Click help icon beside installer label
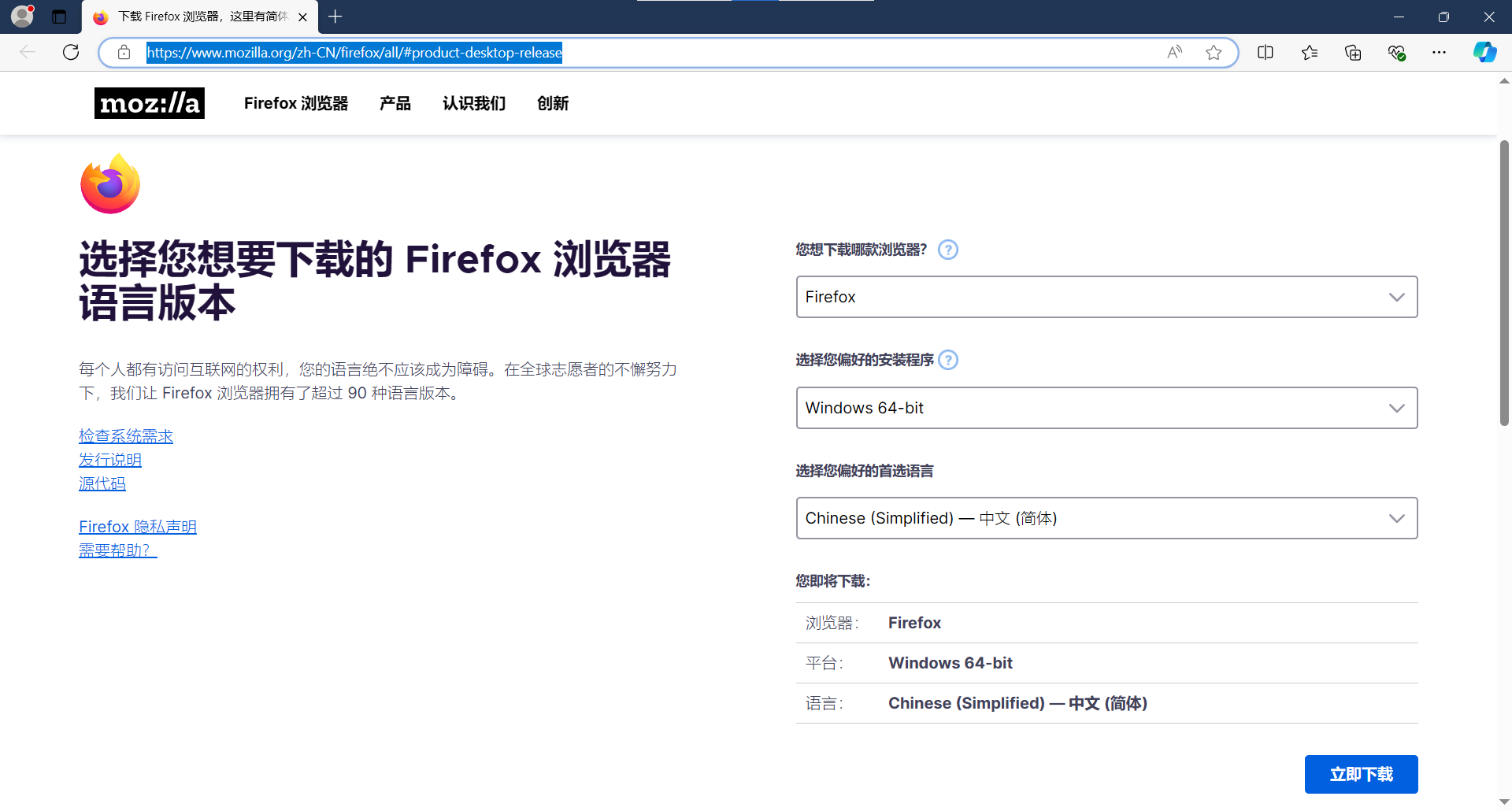This screenshot has width=1512, height=811. [x=949, y=360]
